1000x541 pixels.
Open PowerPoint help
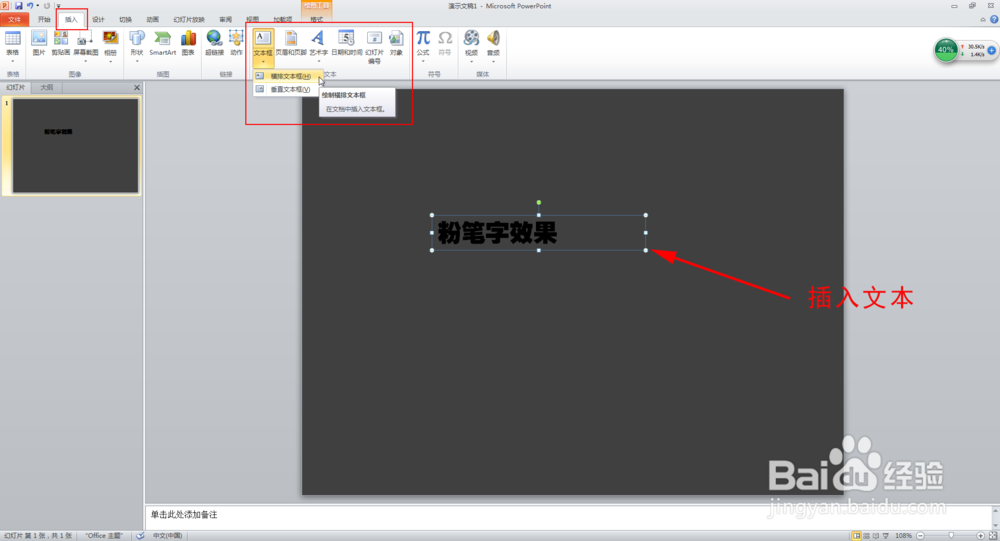pyautogui.click(x=994, y=19)
